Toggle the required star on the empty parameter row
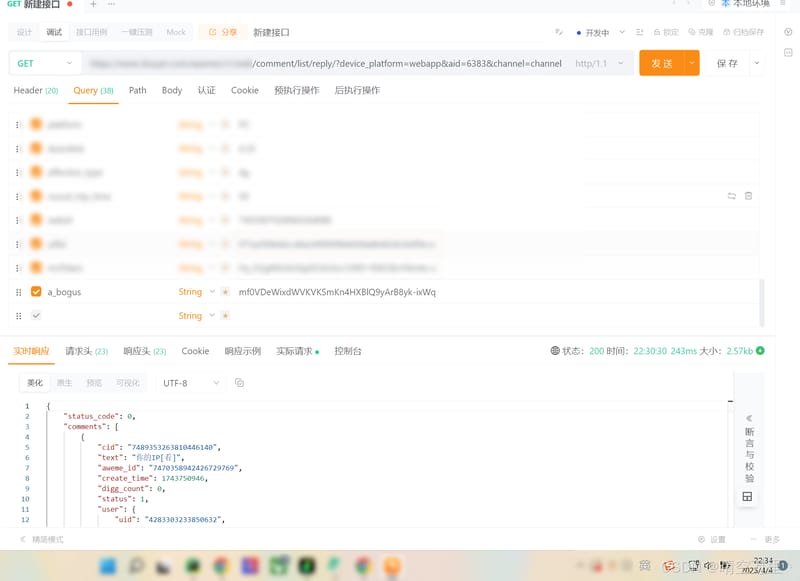The image size is (800, 581). [225, 316]
